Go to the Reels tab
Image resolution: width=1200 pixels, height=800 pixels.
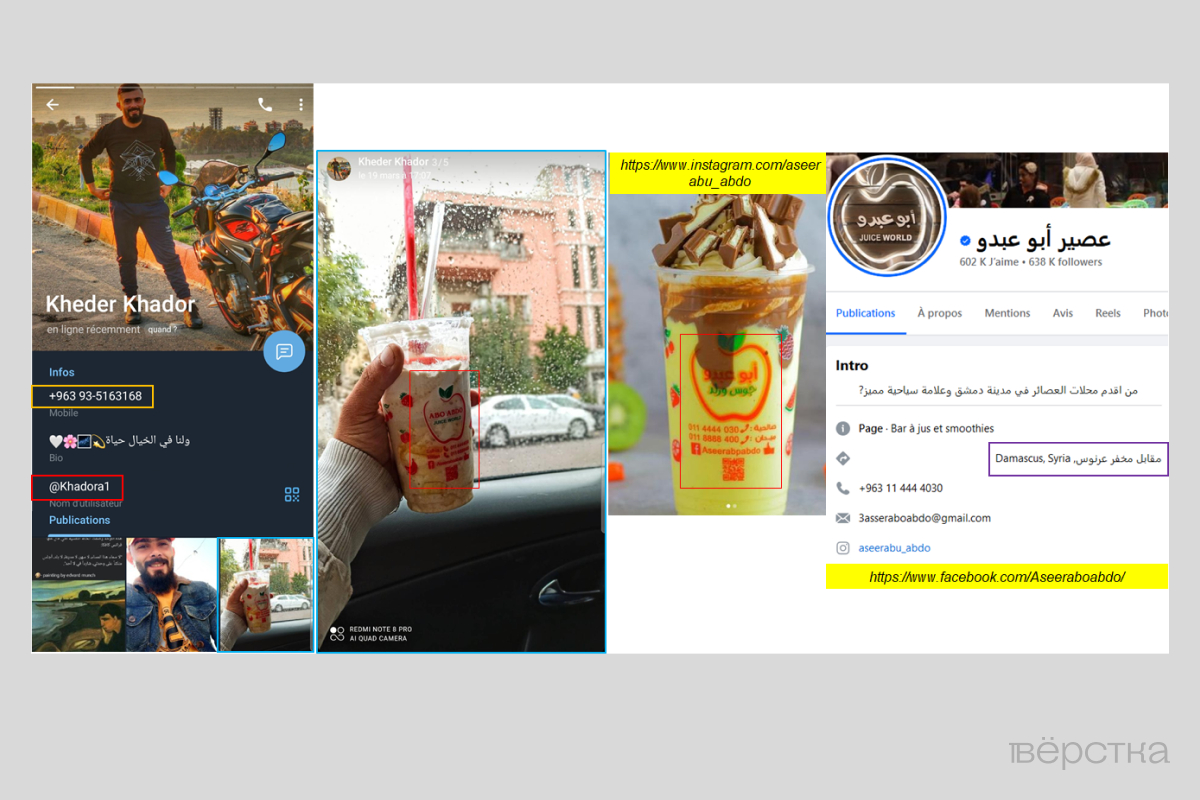click(x=1107, y=313)
